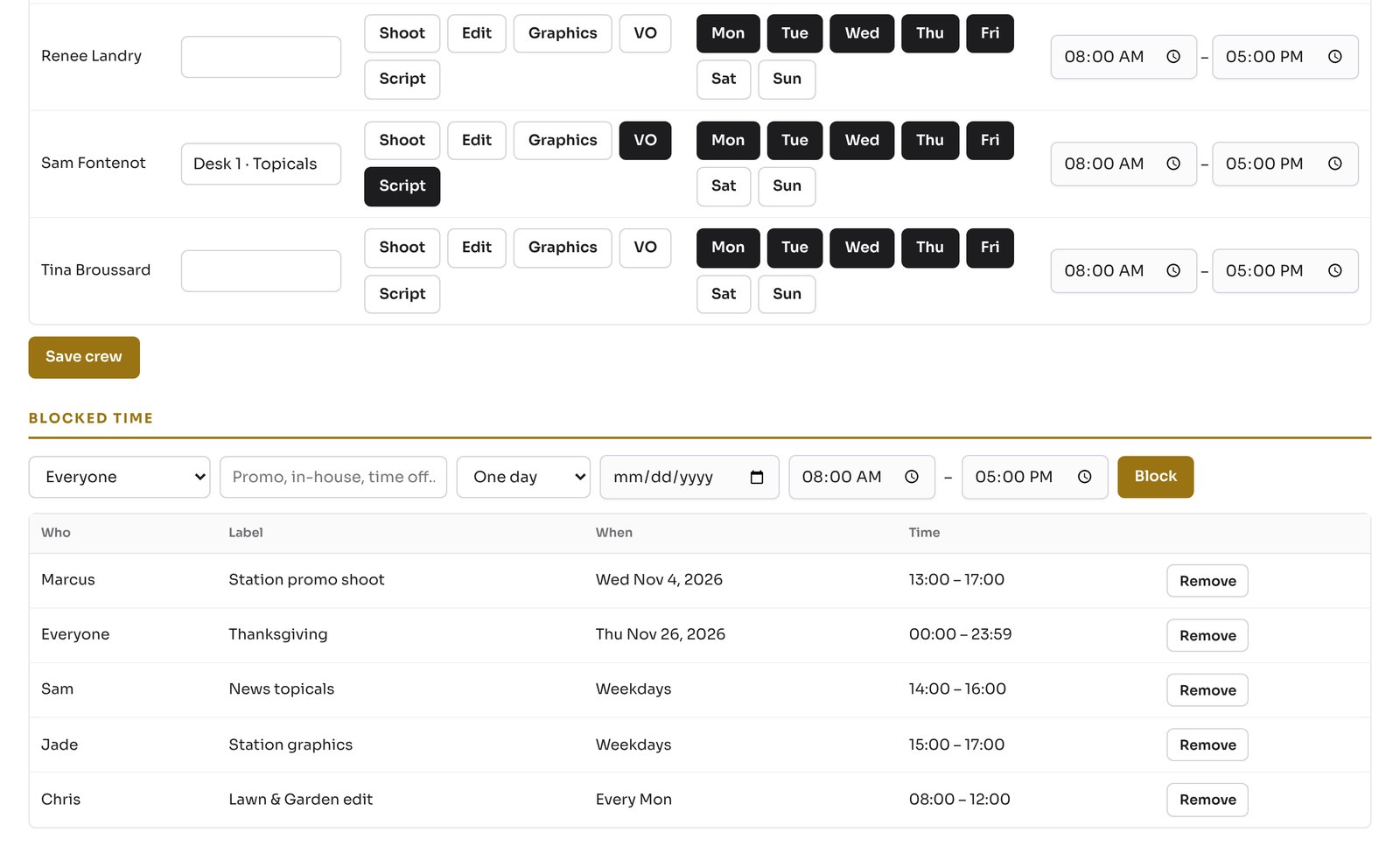This screenshot has height=846, width=1400.
Task: Click clock icon in blocked time end field
Action: click(1084, 477)
